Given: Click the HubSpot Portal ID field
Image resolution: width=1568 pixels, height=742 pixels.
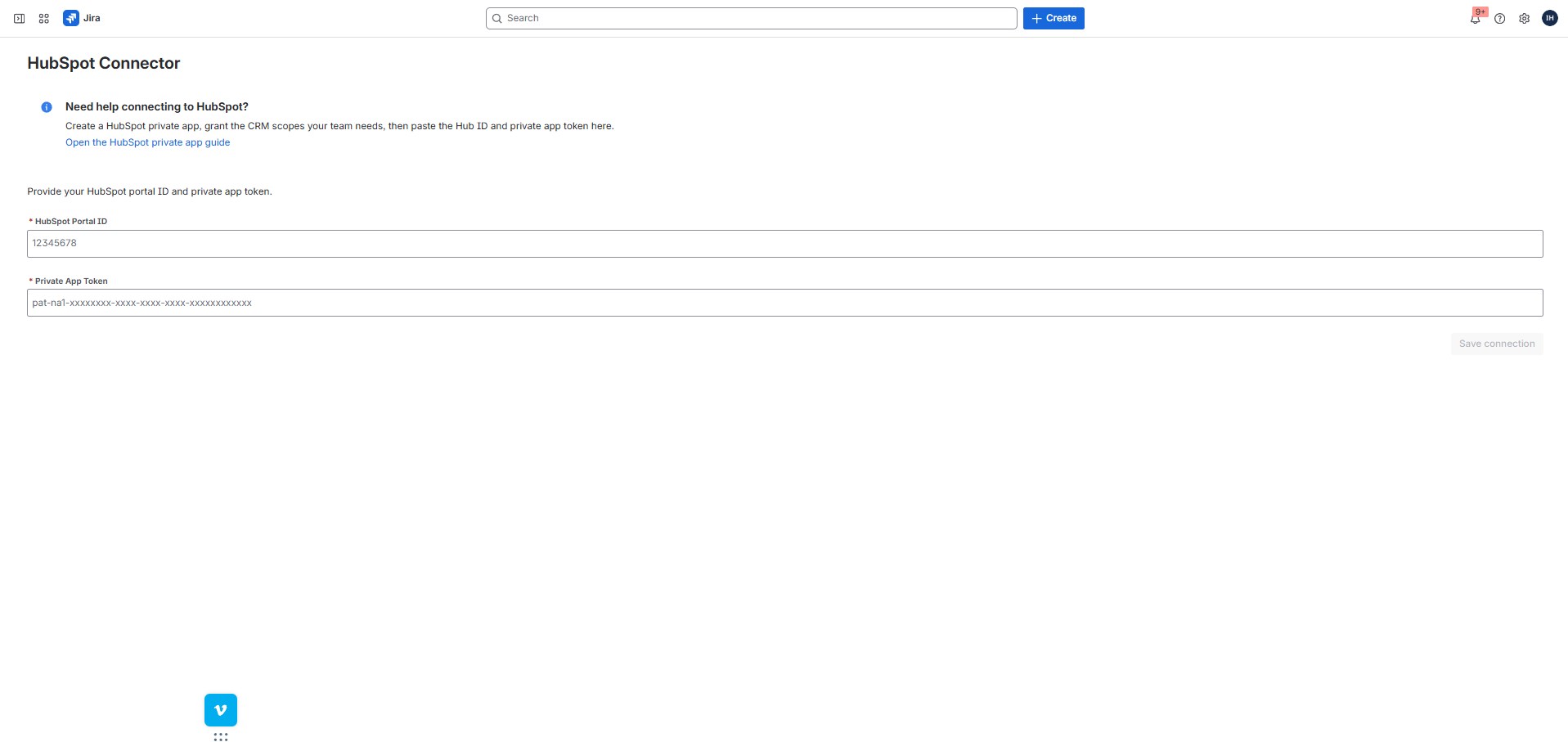Looking at the screenshot, I should 784,243.
